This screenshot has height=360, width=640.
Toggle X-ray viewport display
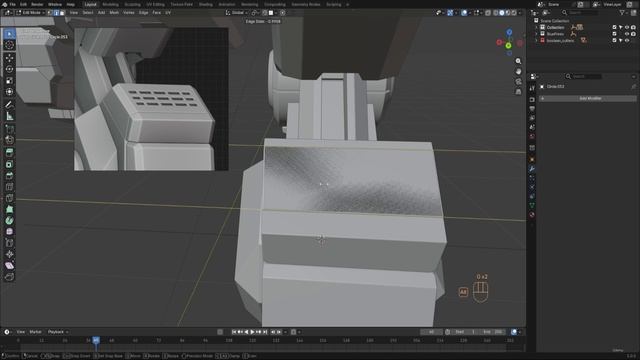[x=488, y=13]
